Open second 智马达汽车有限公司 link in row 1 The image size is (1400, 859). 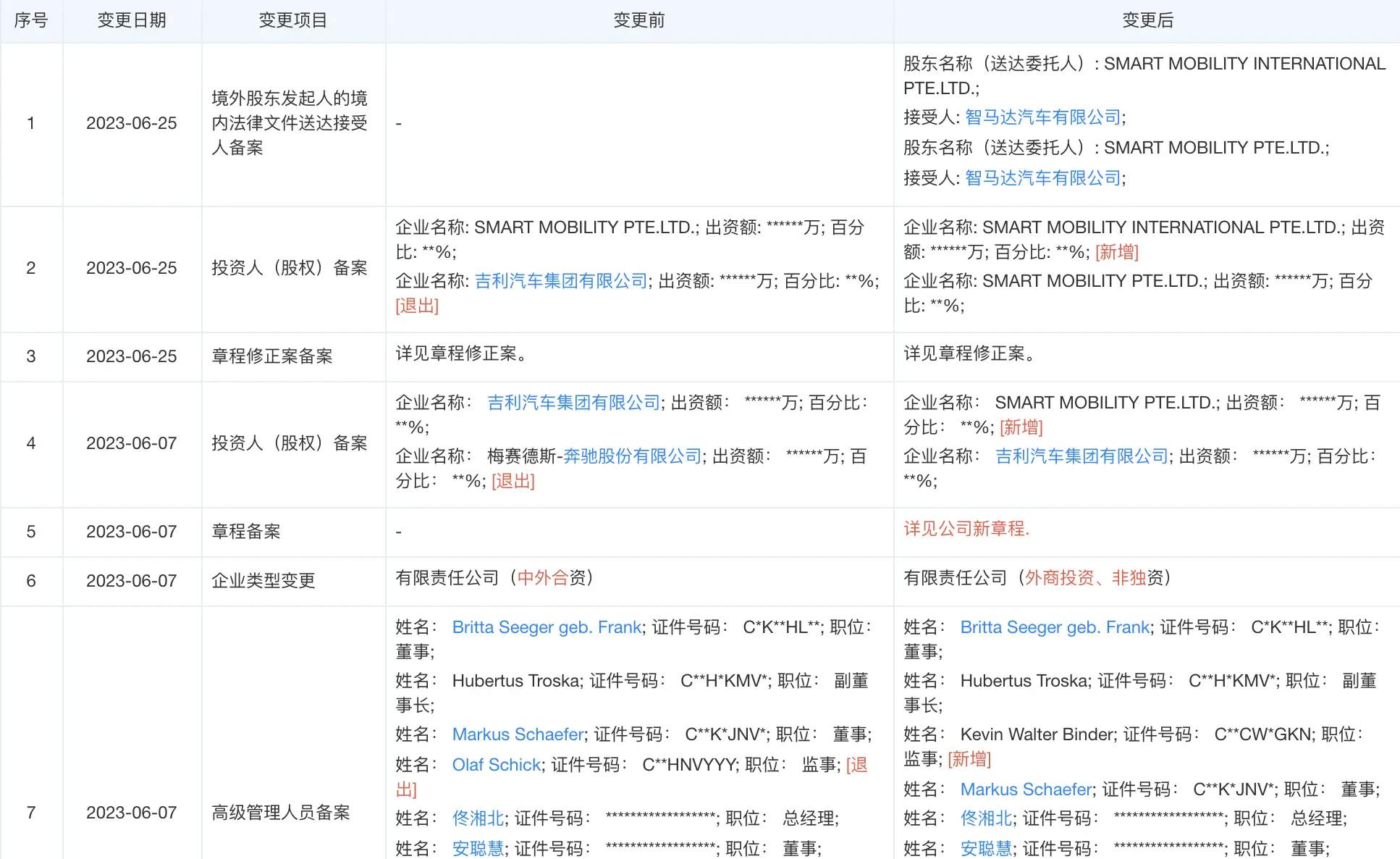coord(1043,178)
